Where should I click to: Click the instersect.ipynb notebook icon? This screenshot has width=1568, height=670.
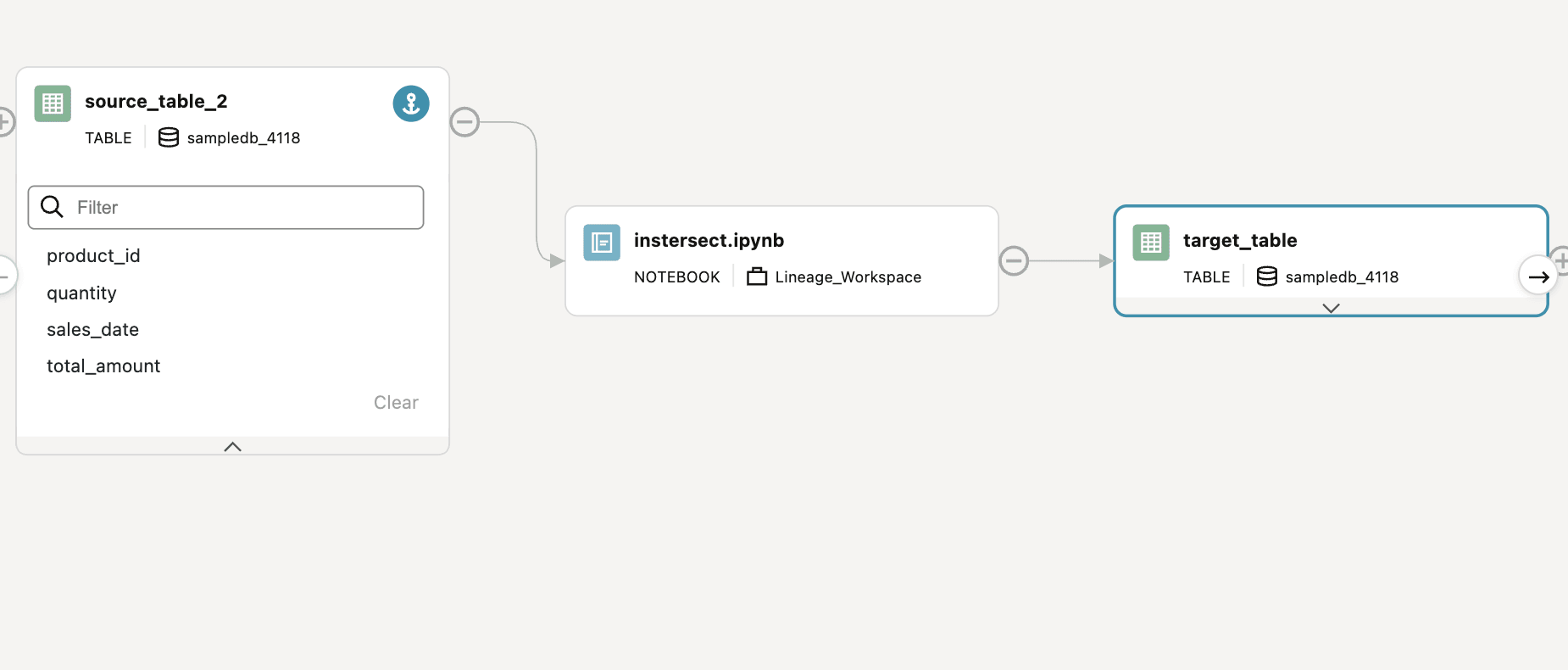click(x=602, y=243)
